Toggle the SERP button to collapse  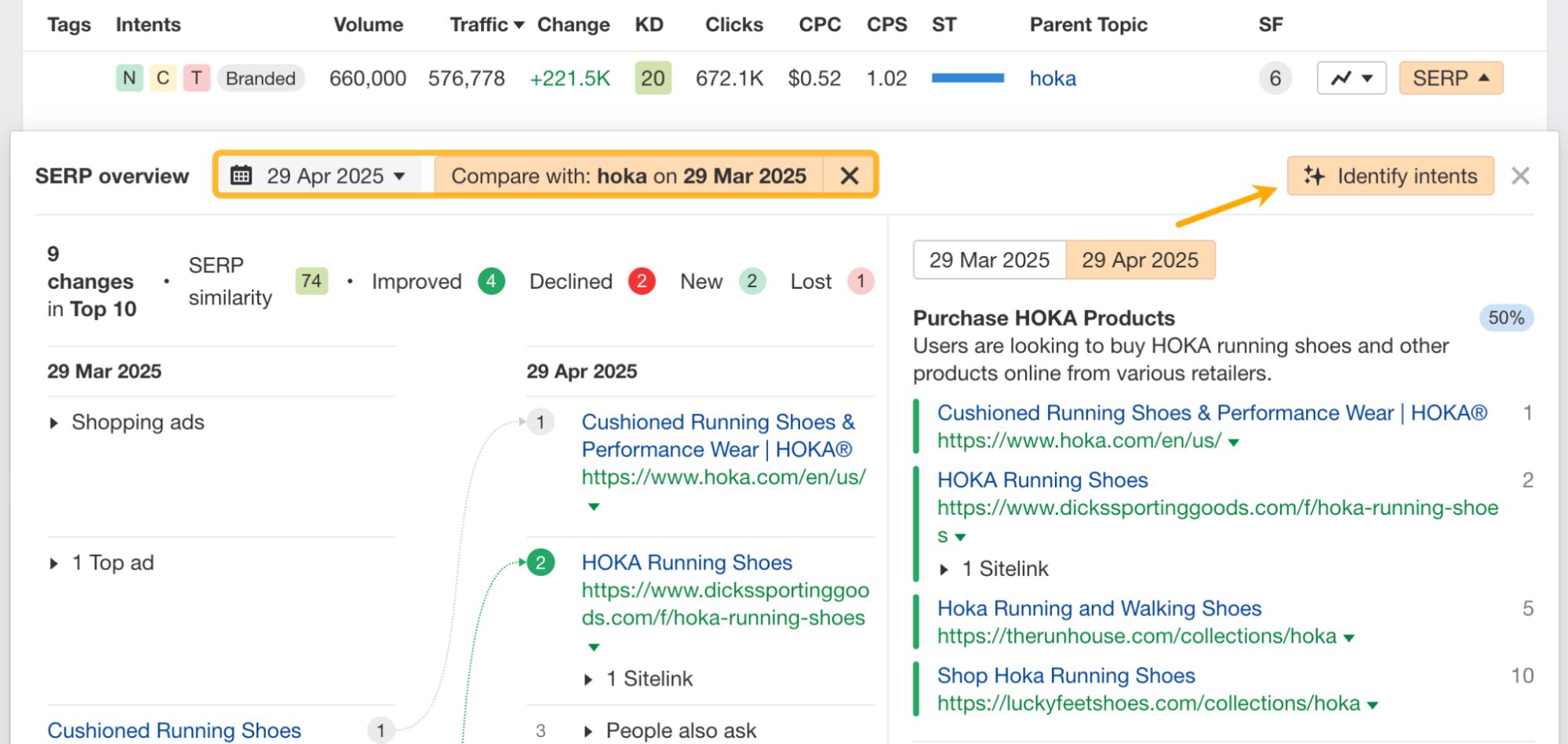1450,78
